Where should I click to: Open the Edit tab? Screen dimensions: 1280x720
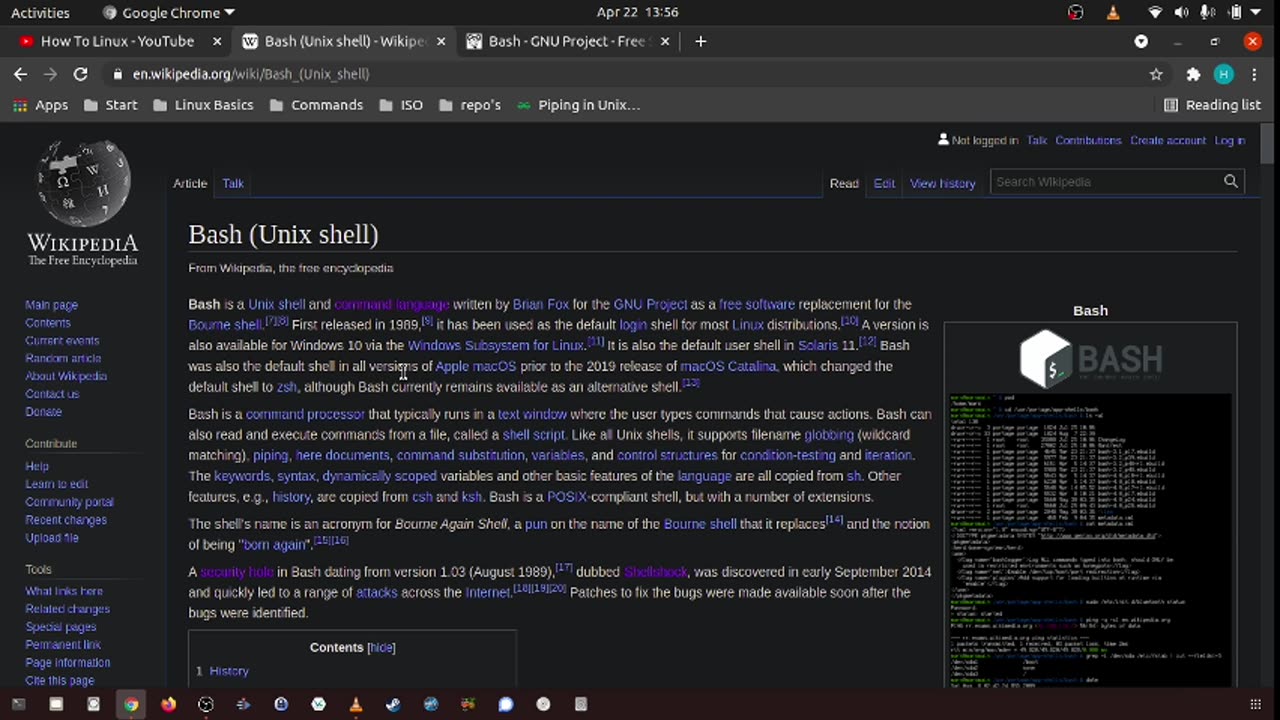click(x=884, y=183)
